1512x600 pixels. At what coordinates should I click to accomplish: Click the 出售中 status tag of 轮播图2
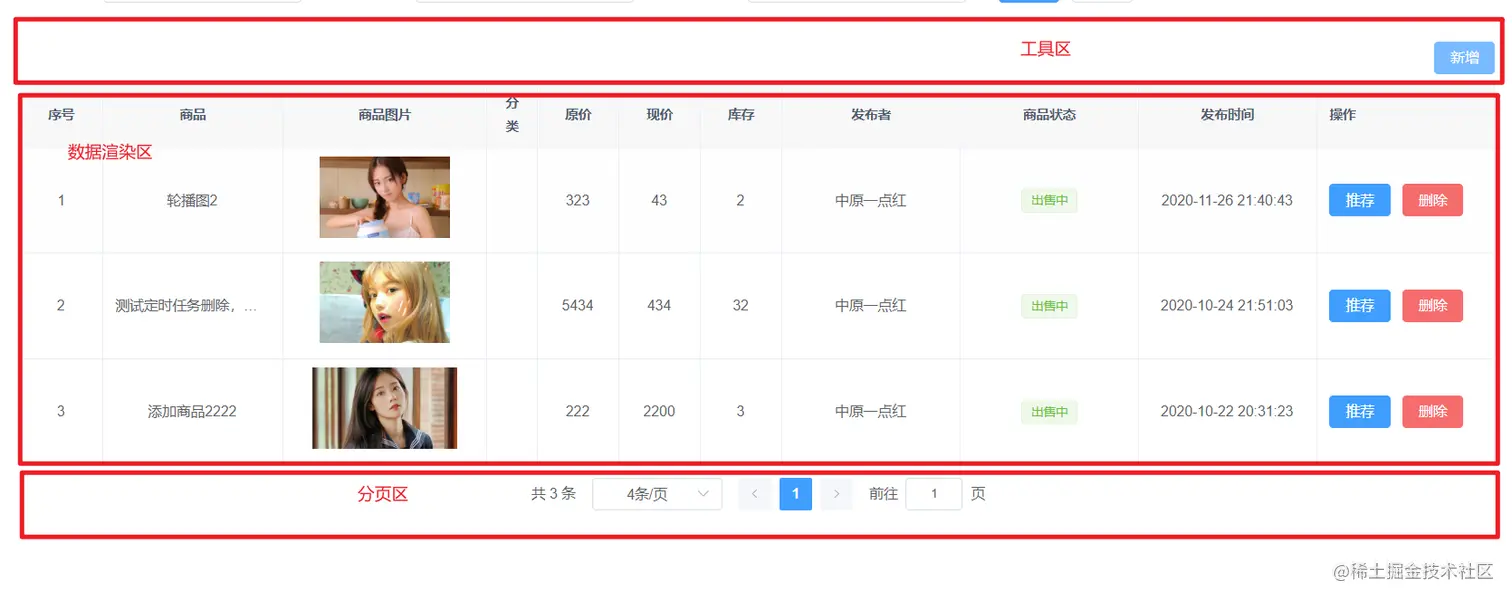coord(1048,200)
